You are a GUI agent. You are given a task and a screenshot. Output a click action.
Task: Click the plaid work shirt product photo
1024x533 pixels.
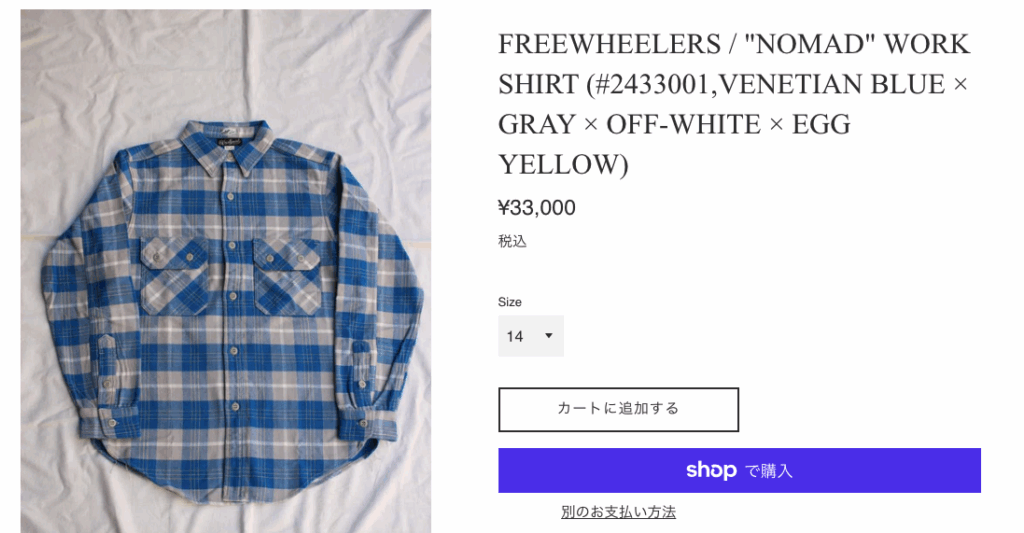click(225, 271)
